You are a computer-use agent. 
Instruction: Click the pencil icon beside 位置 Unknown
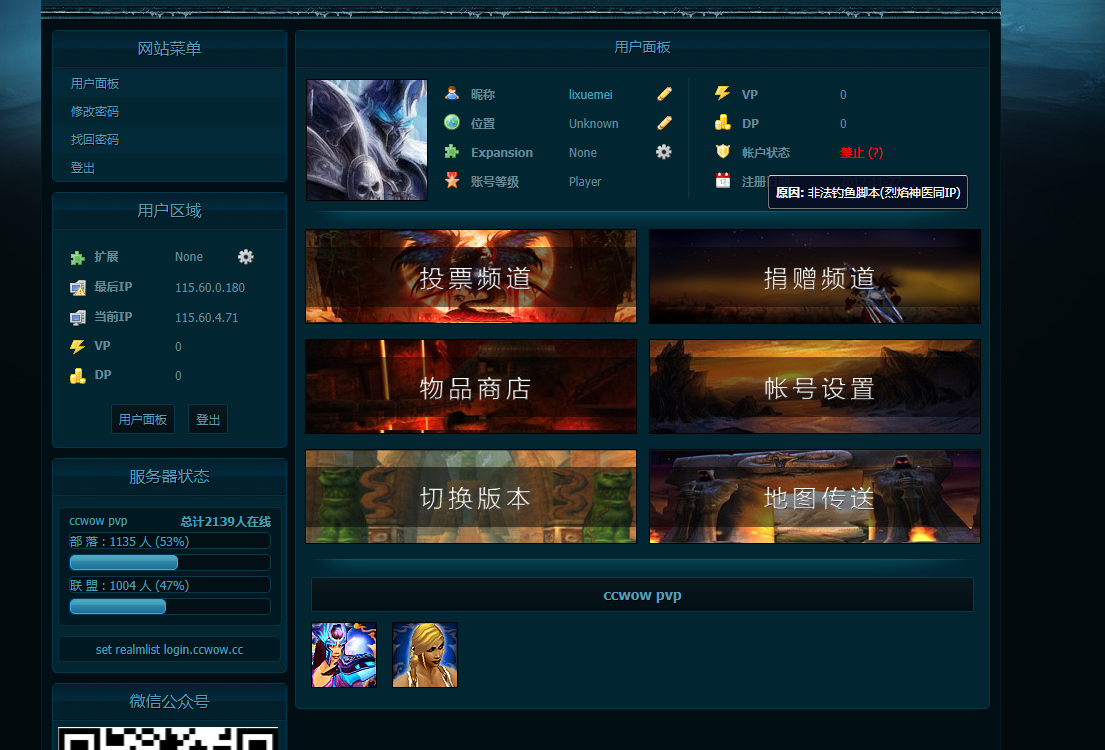point(662,122)
